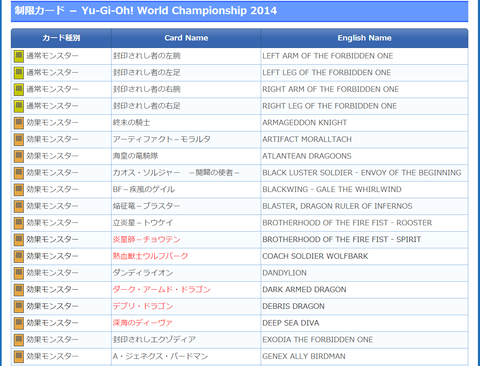Click the yellow card icon beside Left Arm of the Forbidden One
Viewport: 480px width, 366px height.
19,56
